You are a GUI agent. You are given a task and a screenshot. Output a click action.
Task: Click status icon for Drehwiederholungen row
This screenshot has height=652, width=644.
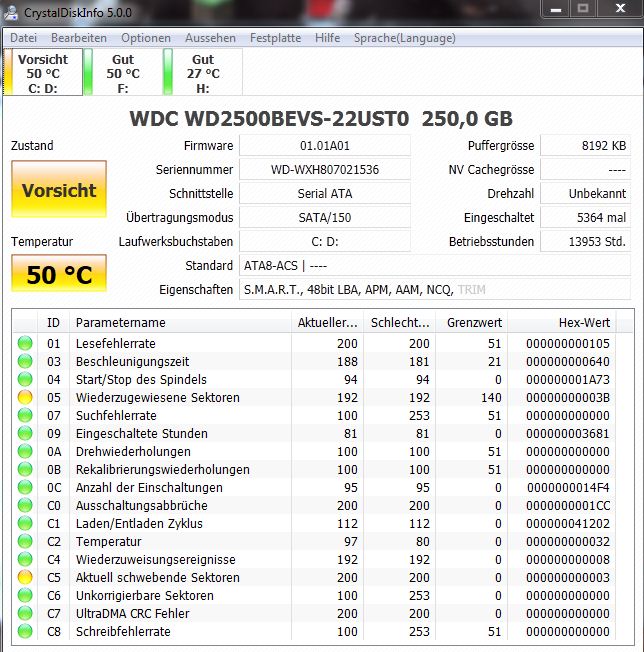[x=25, y=451]
